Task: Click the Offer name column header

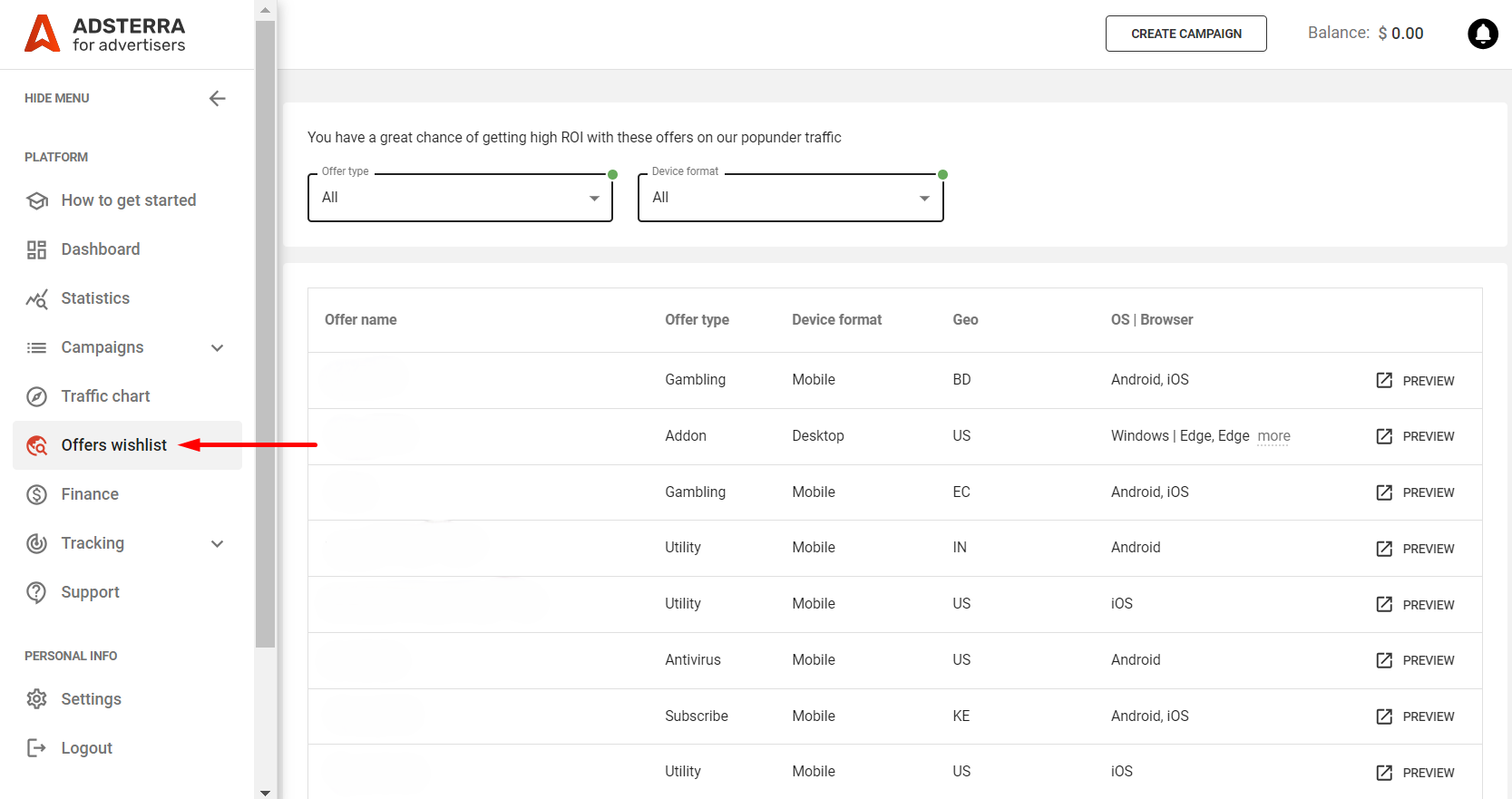Action: click(361, 320)
